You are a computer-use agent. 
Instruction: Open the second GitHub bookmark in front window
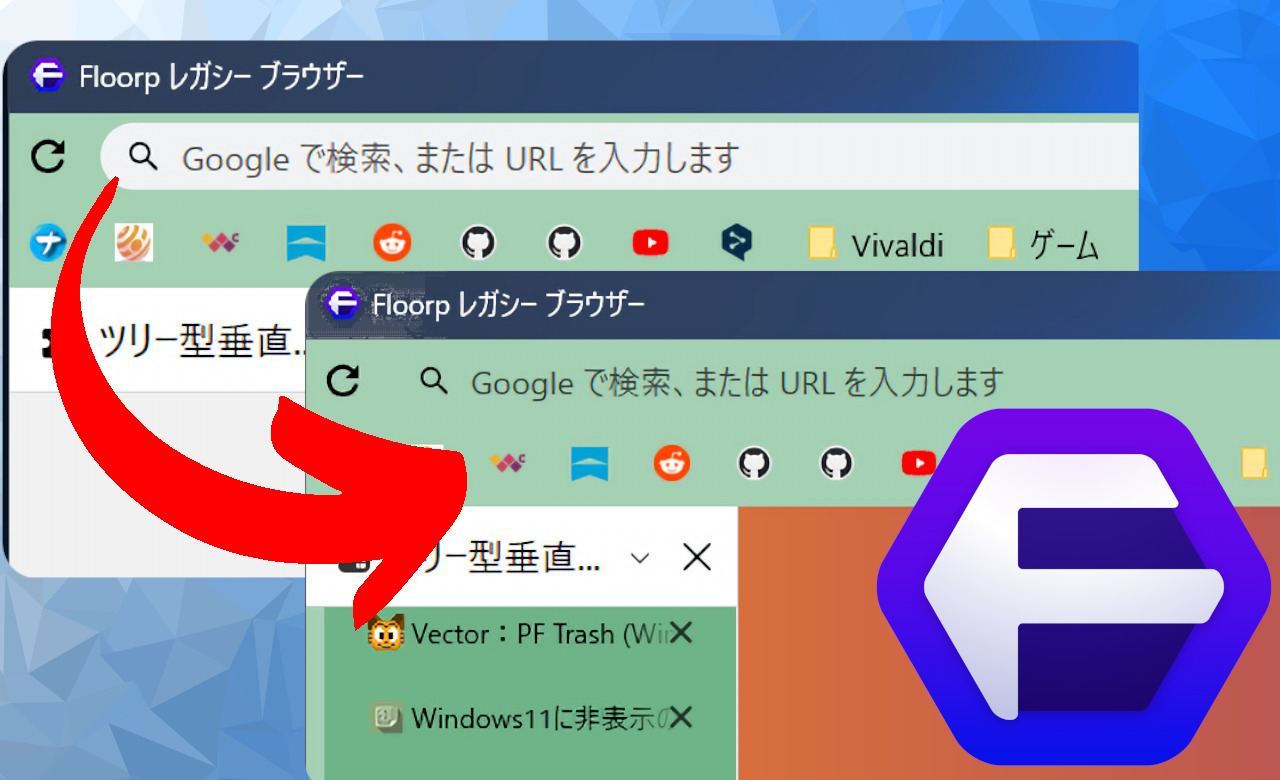(836, 463)
